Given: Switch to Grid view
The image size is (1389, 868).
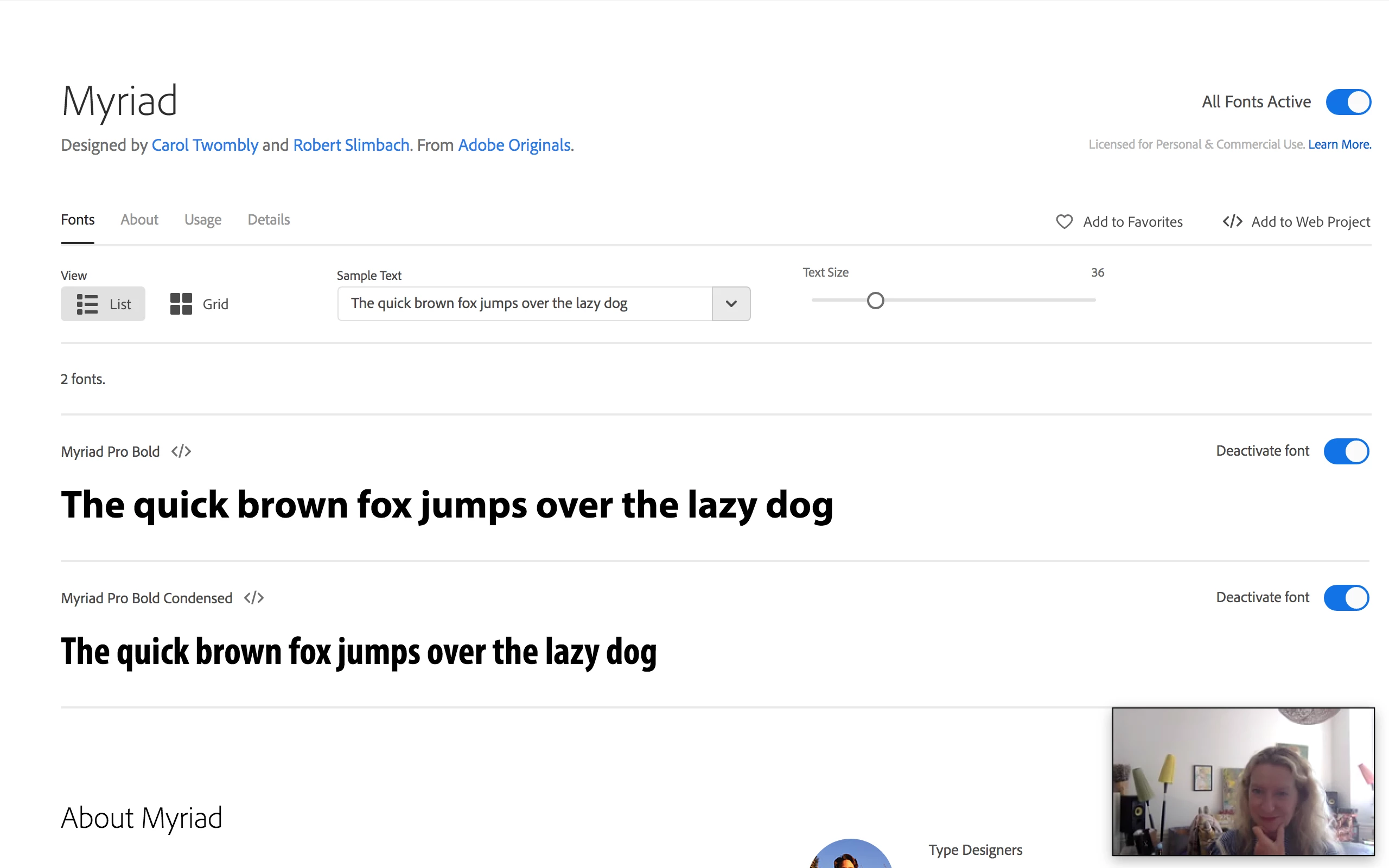Looking at the screenshot, I should coord(199,304).
